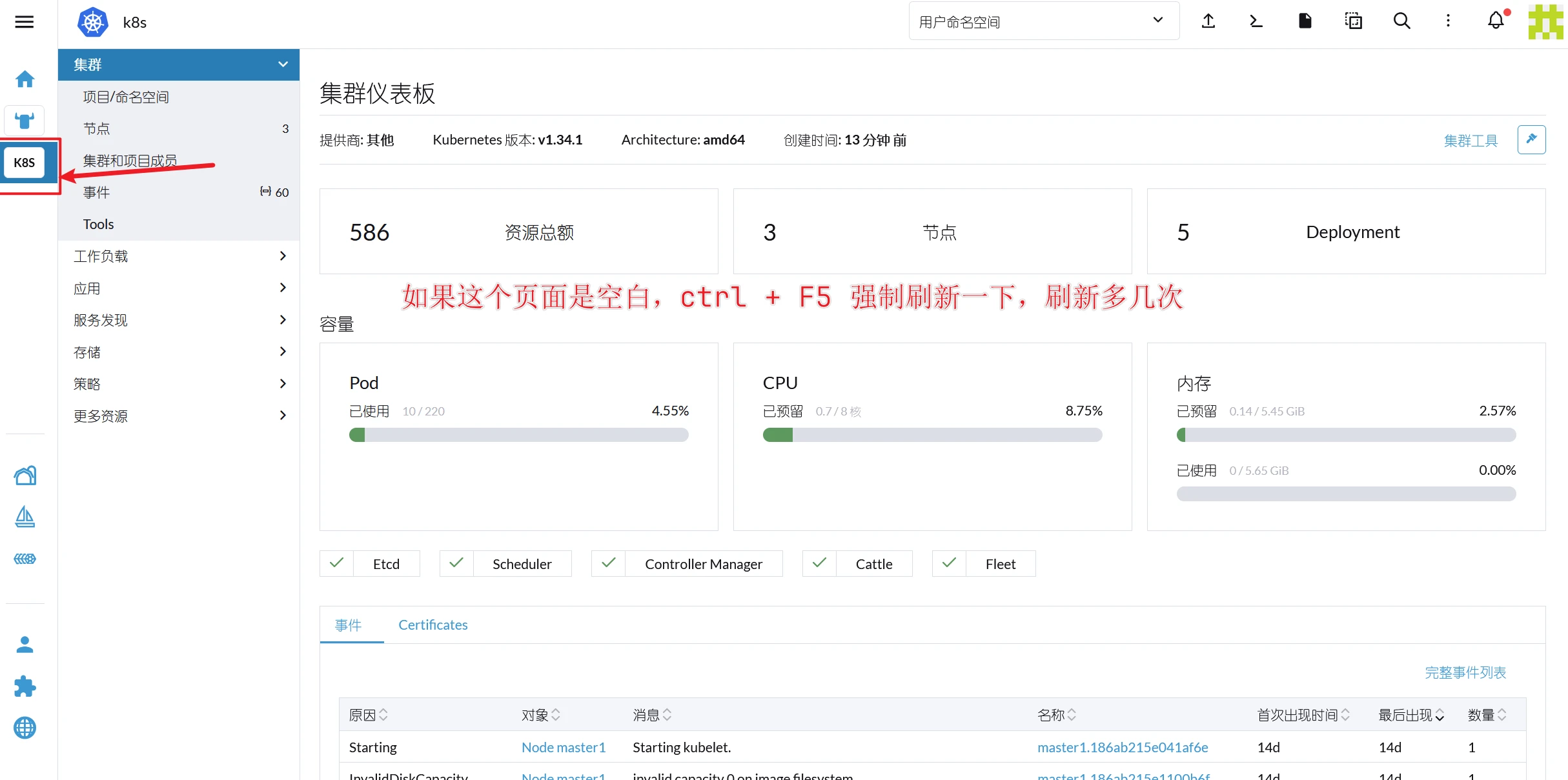The image size is (1568, 780).
Task: Click the import YAML upload icon
Action: 1208,21
